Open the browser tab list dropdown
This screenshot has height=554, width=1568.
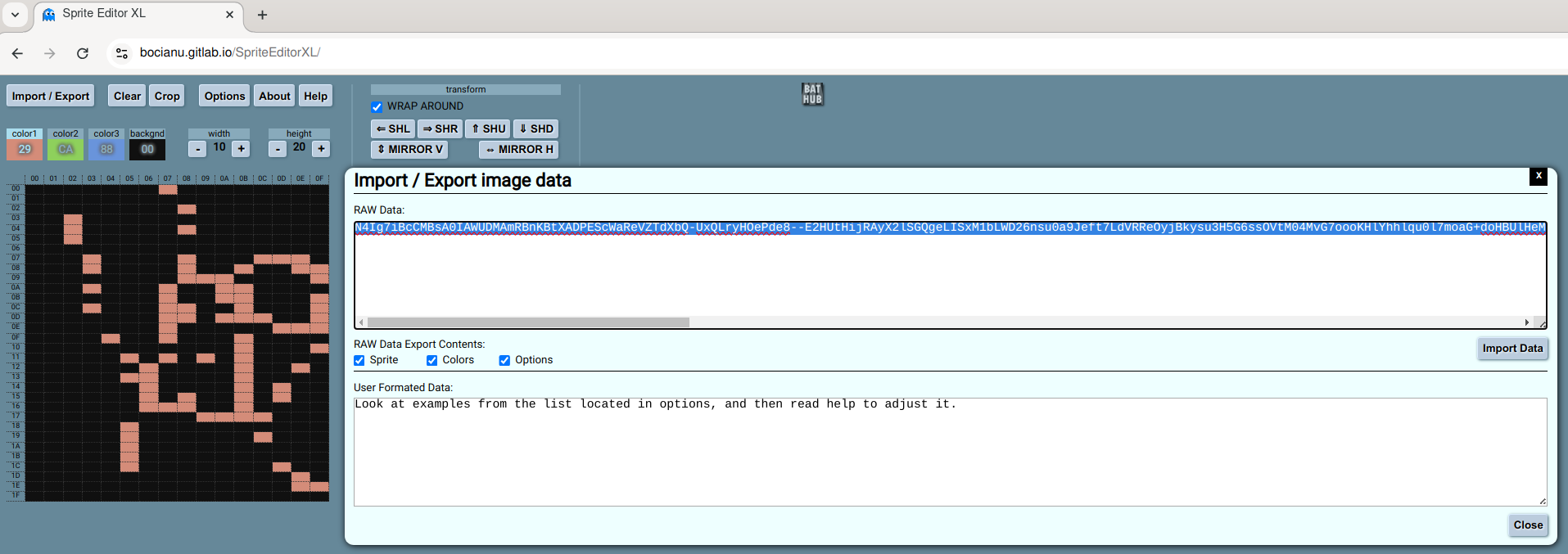[15, 15]
